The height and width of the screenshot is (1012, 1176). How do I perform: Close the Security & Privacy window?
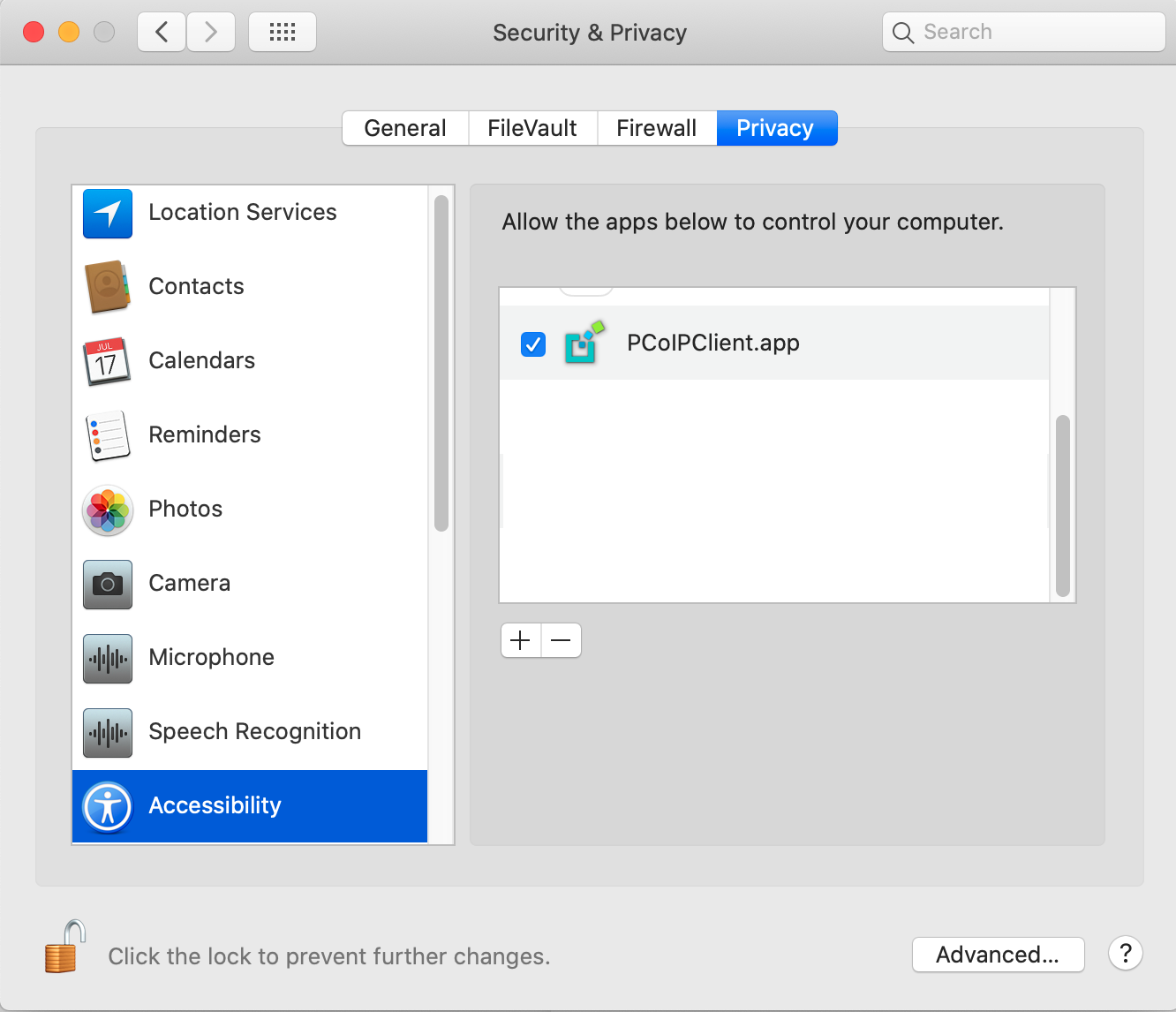point(34,33)
